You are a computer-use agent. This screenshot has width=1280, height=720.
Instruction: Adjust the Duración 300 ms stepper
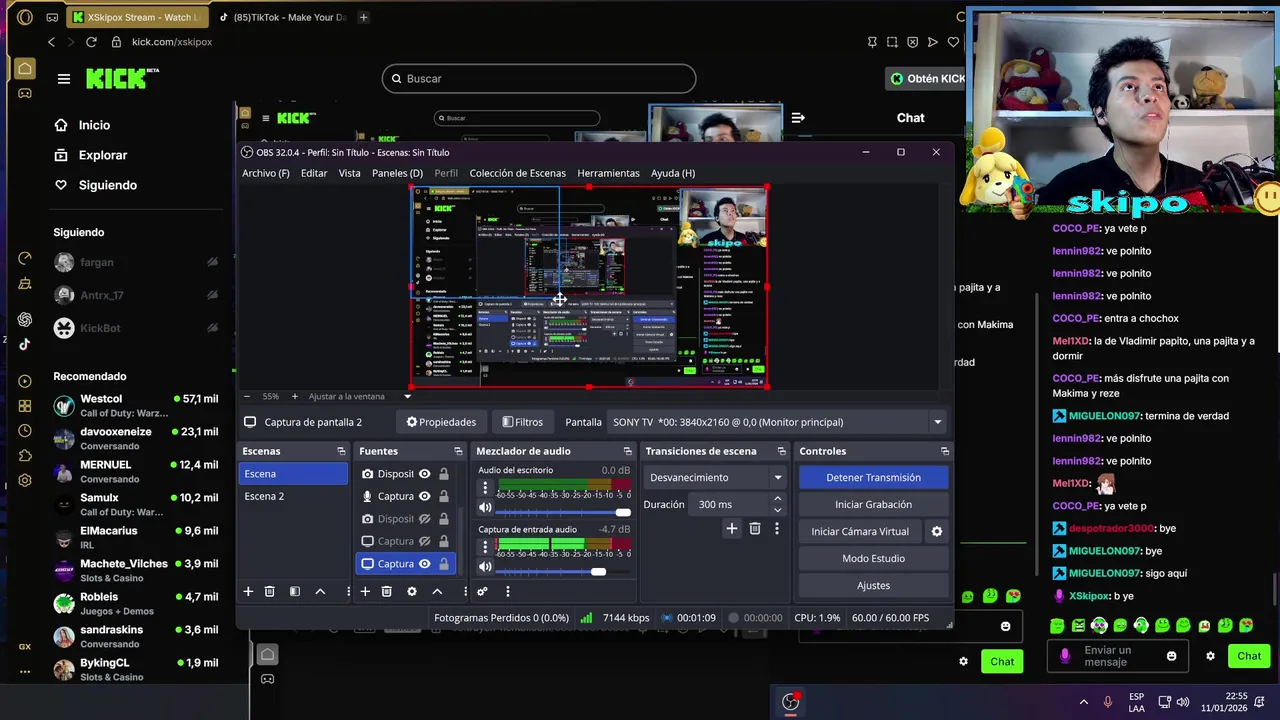[x=778, y=505]
